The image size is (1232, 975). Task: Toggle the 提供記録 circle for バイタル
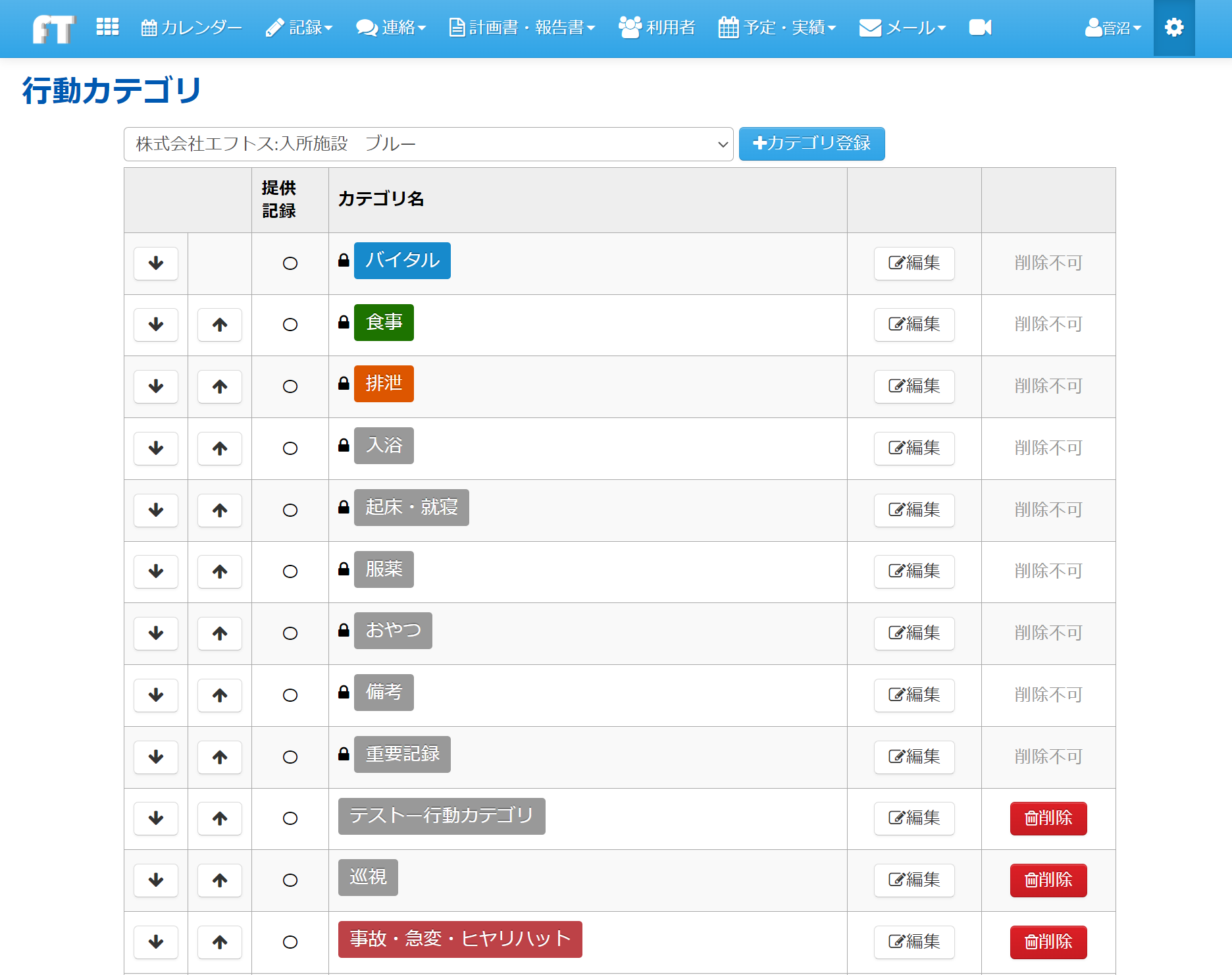tap(290, 263)
